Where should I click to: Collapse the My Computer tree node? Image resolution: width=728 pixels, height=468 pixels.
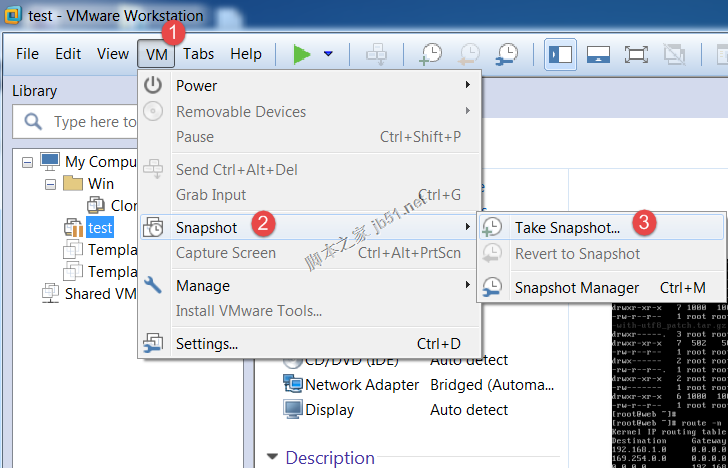tap(28, 161)
